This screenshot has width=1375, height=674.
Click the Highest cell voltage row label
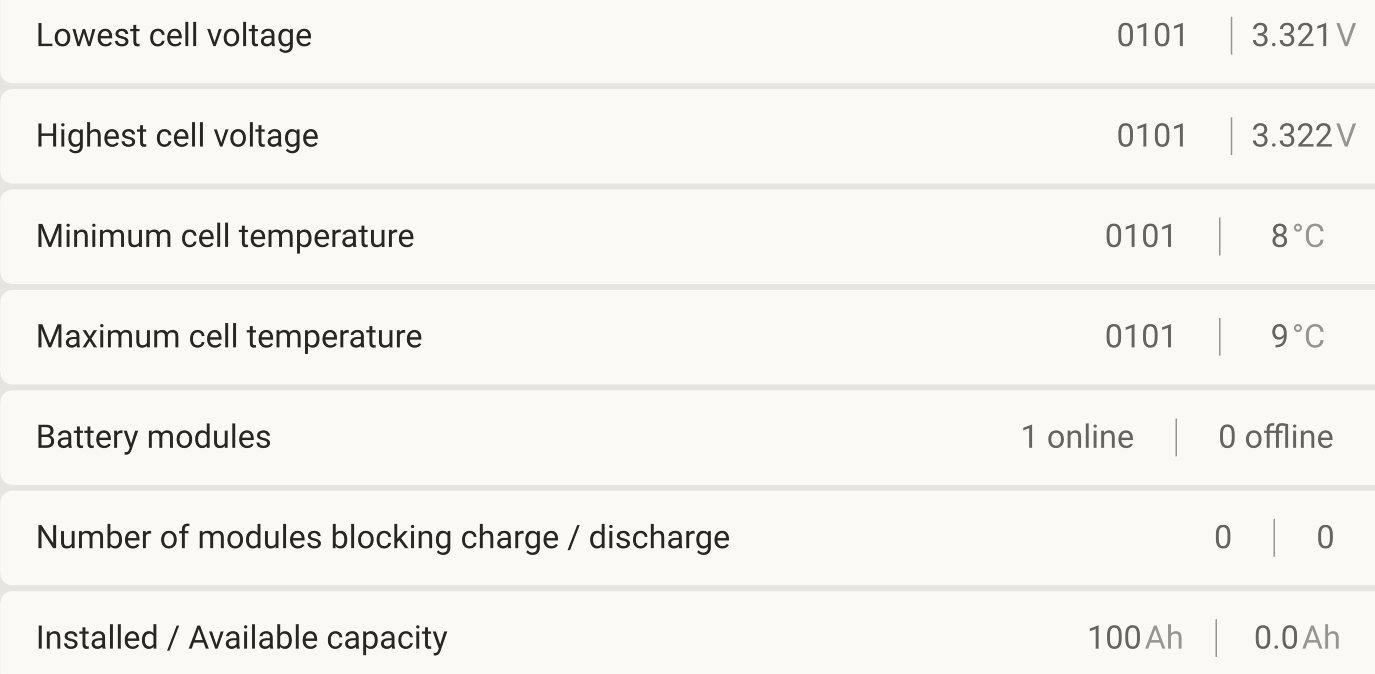pyautogui.click(x=177, y=136)
